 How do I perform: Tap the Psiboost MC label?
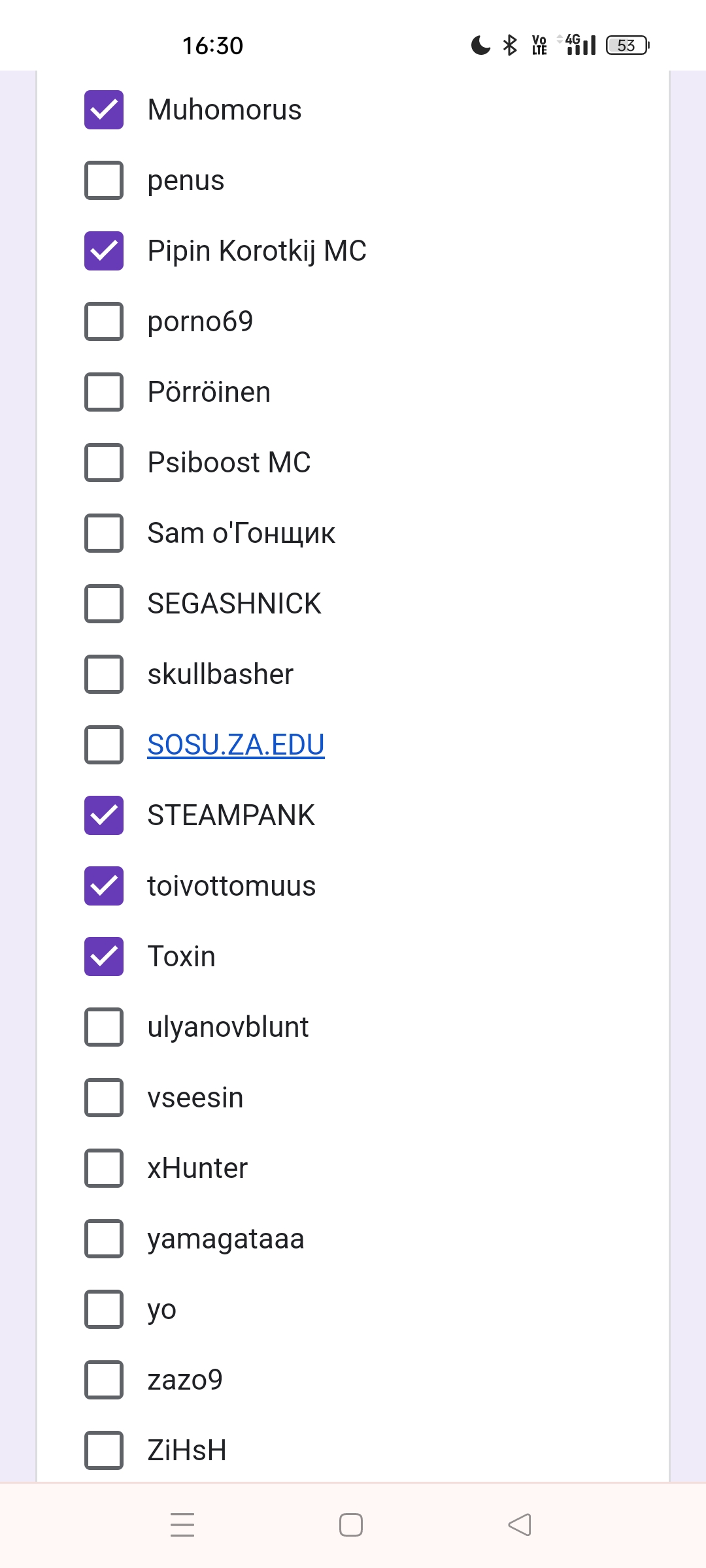pos(229,463)
